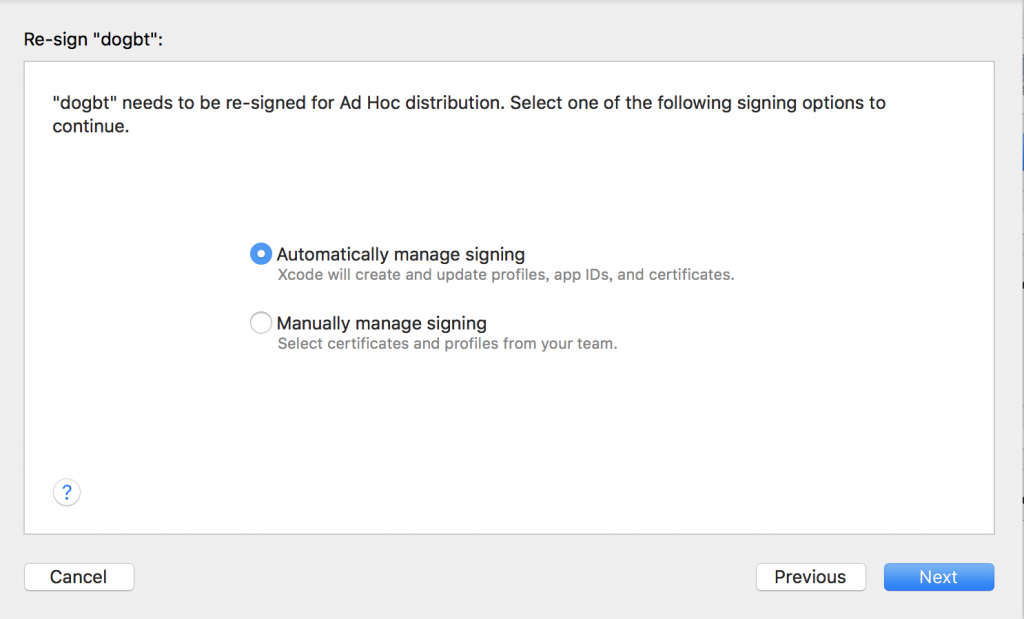This screenshot has width=1024, height=619.
Task: Click the Cancel button
Action: (x=79, y=577)
